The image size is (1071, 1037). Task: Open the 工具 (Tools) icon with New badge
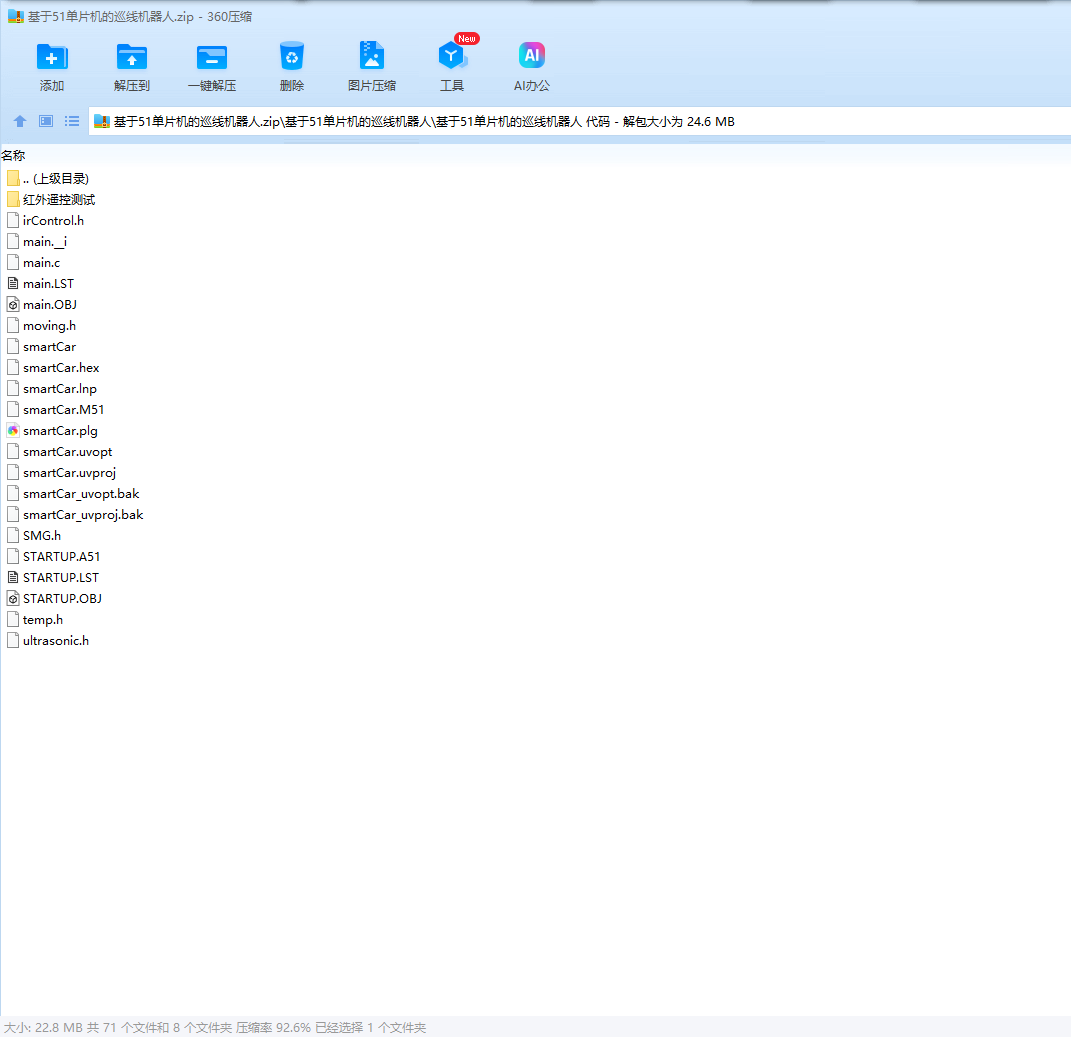pos(452,55)
